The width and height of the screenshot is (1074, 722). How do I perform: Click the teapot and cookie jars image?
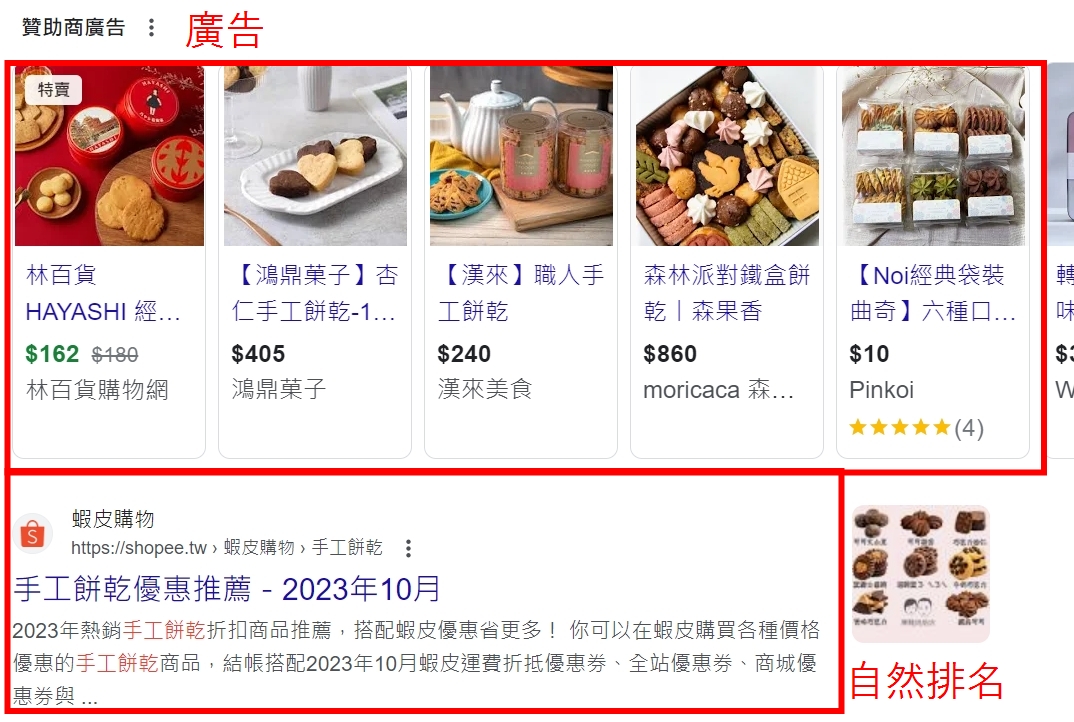(x=521, y=156)
